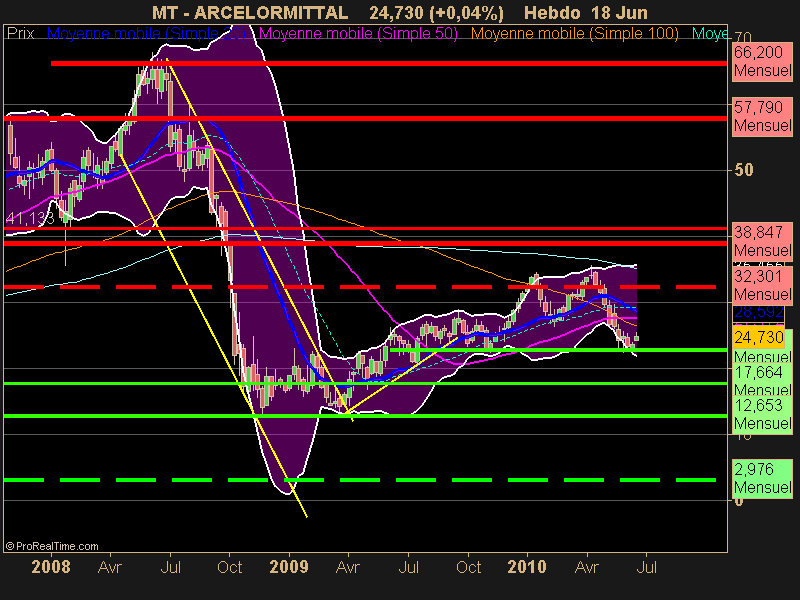Click the Jul 2008 axis label
800x600 pixels.
click(170, 567)
